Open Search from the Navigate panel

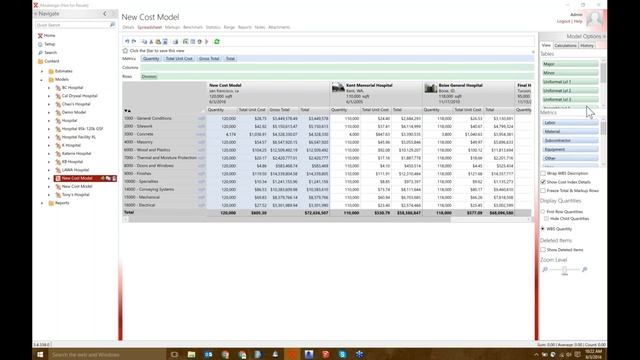[51, 53]
